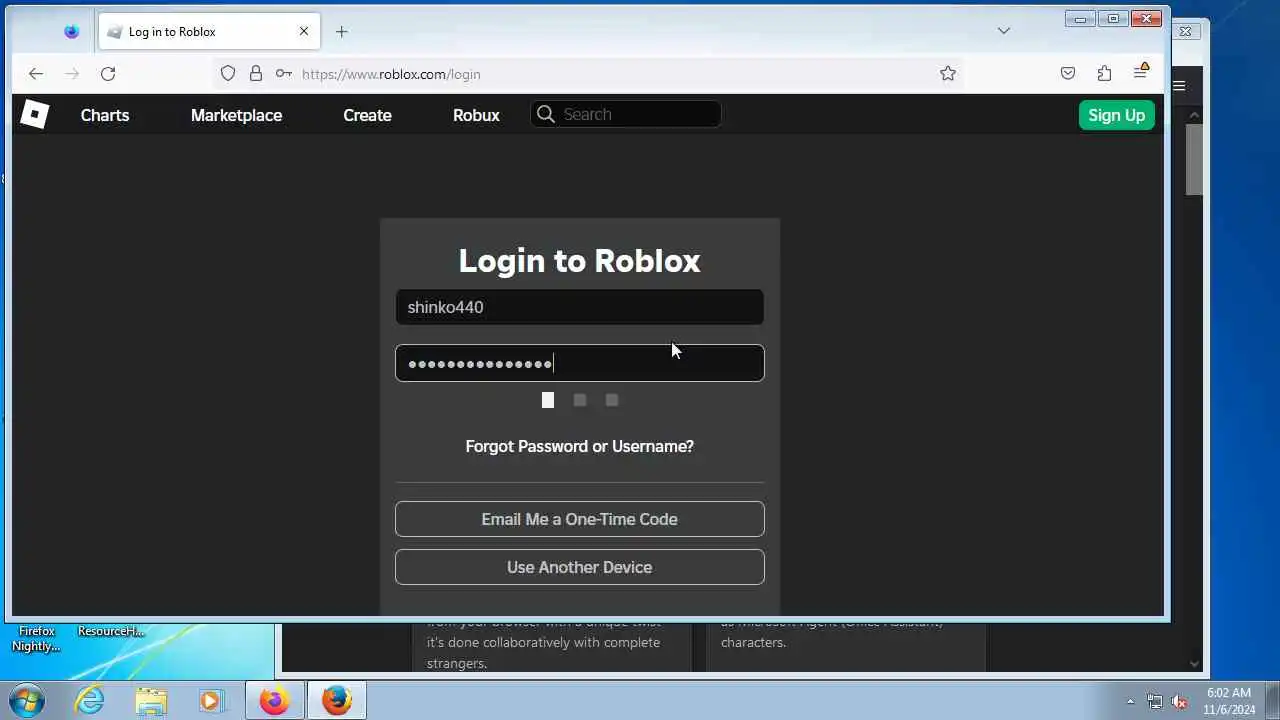The height and width of the screenshot is (720, 1280).
Task: Open the Firefox hamburger application menu
Action: pos(1140,72)
